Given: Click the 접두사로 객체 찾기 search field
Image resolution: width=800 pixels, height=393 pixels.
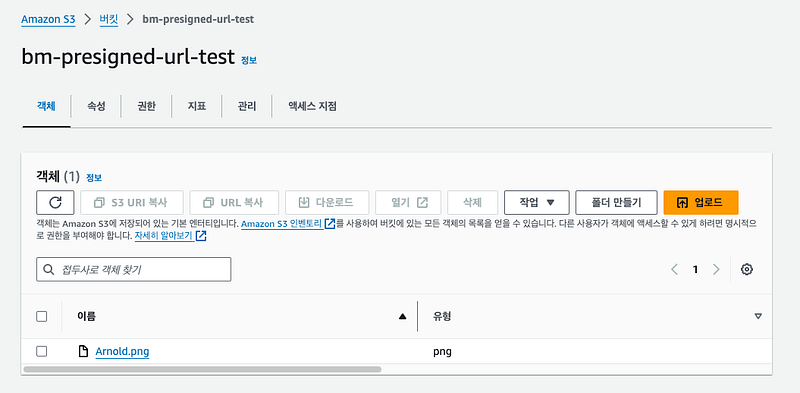Looking at the screenshot, I should pyautogui.click(x=134, y=269).
